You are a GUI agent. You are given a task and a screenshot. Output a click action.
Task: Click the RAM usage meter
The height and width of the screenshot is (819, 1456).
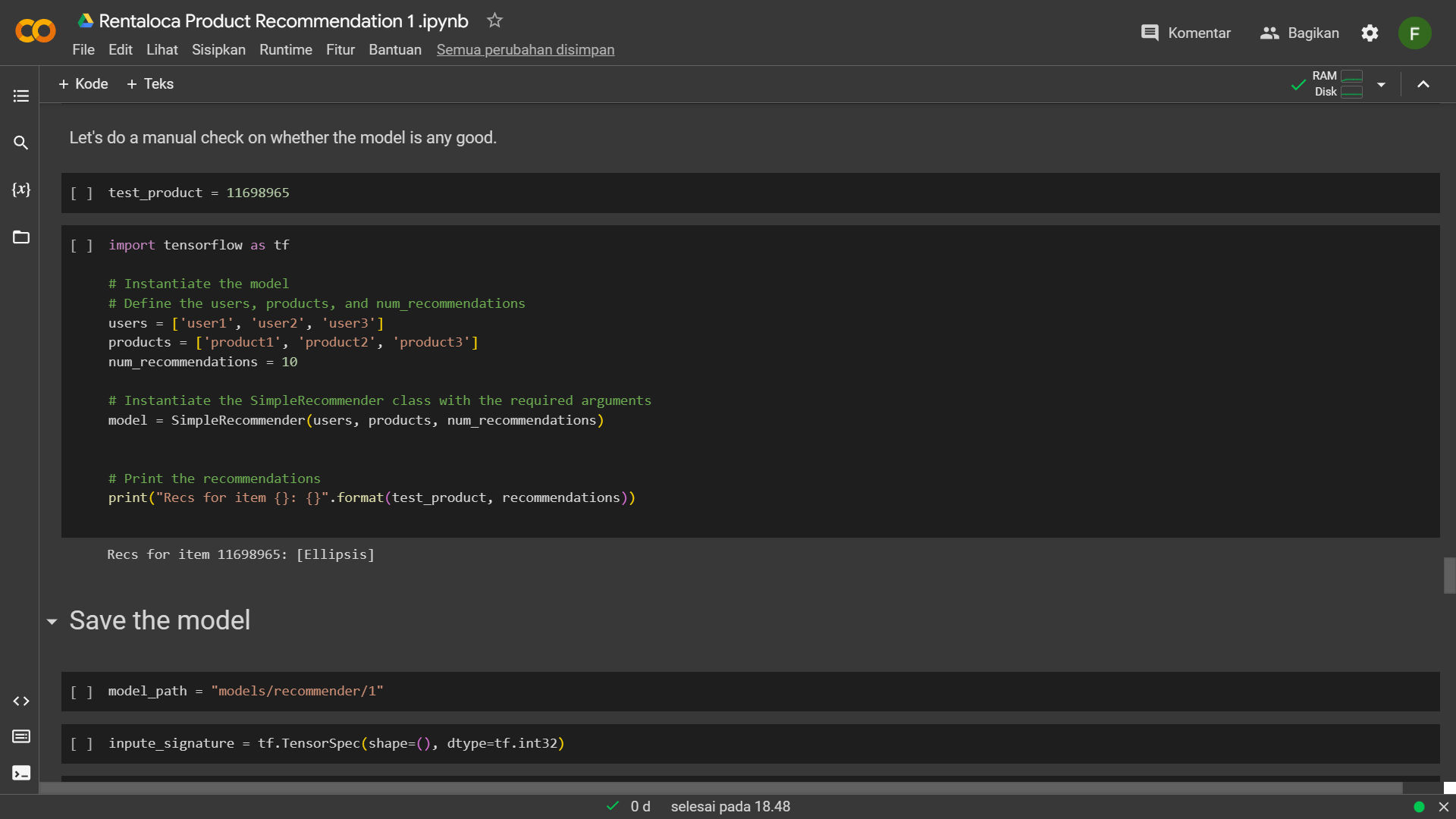[x=1351, y=76]
